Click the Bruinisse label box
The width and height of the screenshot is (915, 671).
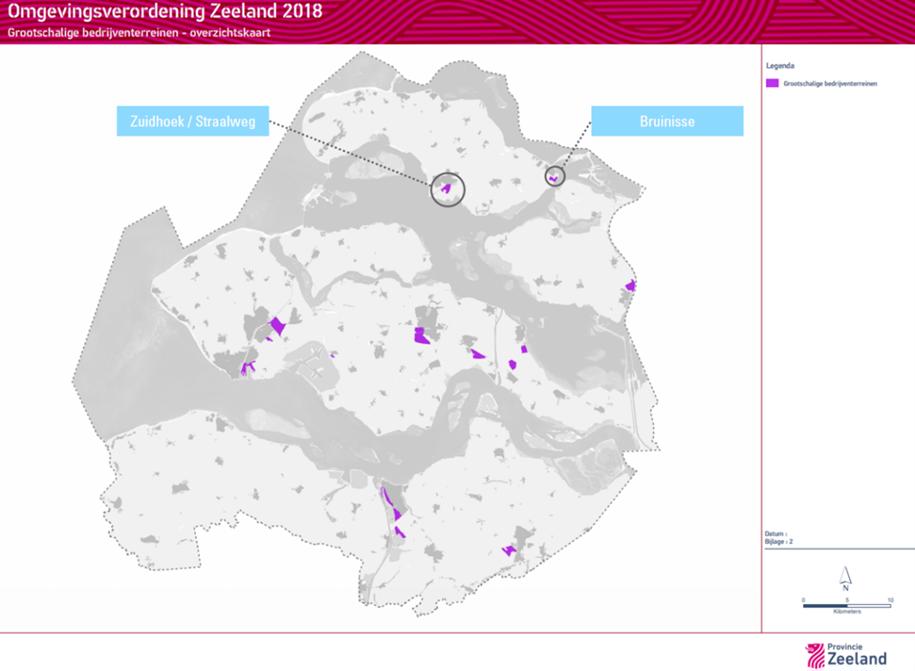[667, 120]
